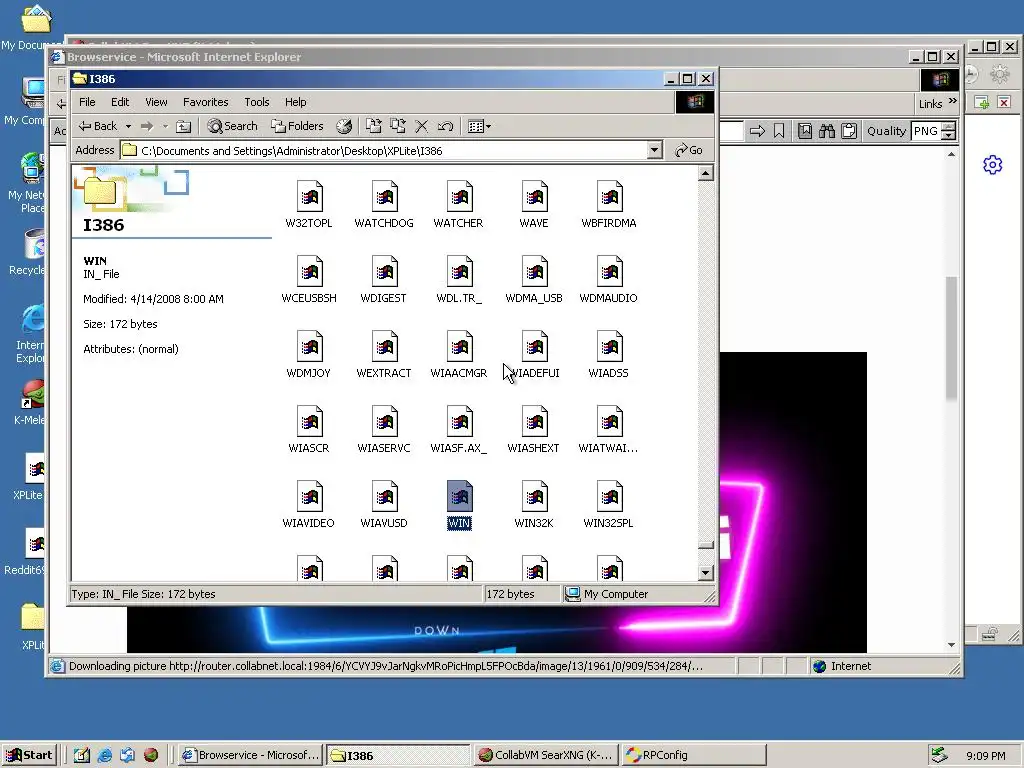Viewport: 1024px width, 768px height.
Task: Open the Start menu
Action: click(x=30, y=755)
